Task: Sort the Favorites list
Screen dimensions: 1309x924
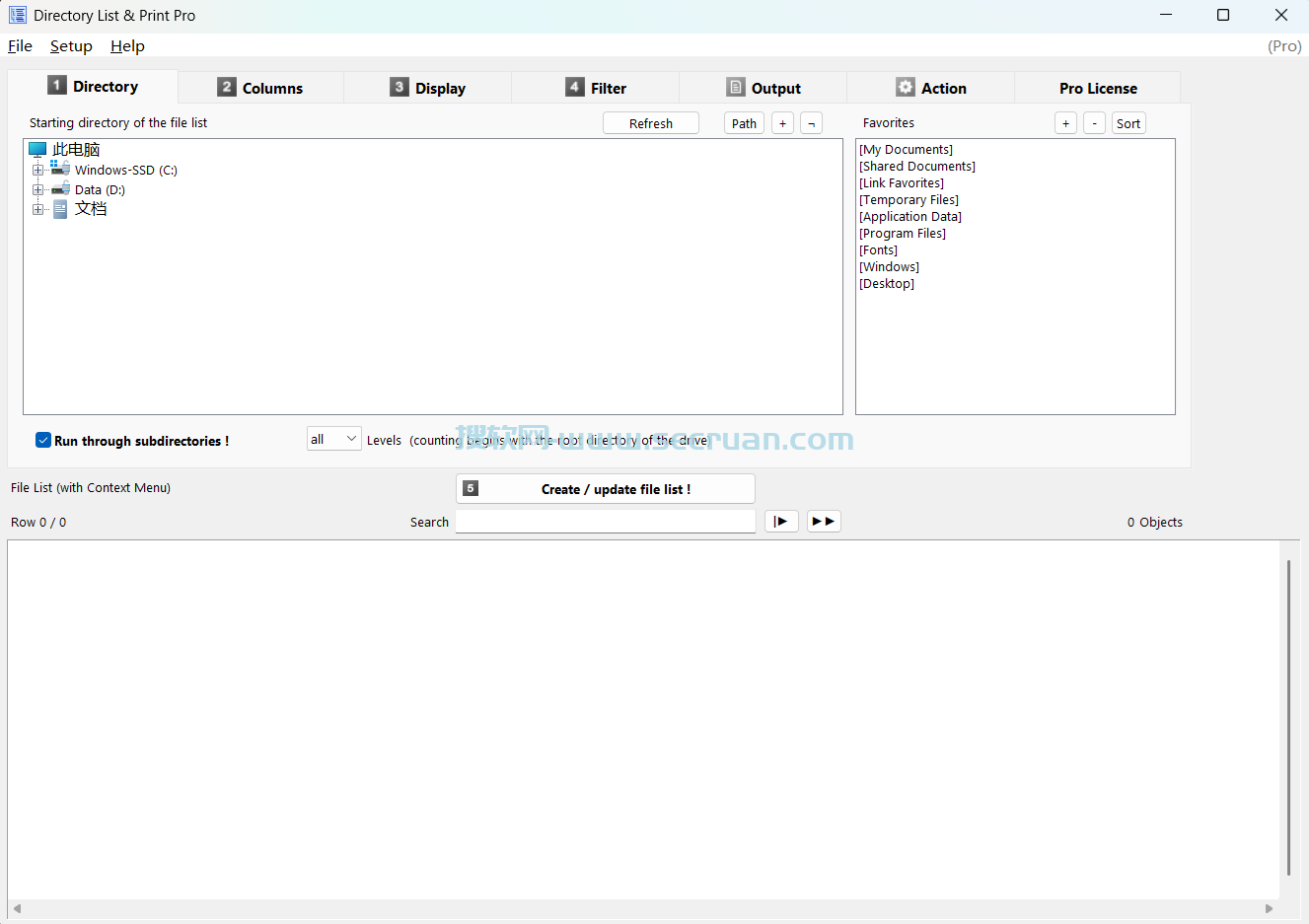Action: tap(1128, 123)
